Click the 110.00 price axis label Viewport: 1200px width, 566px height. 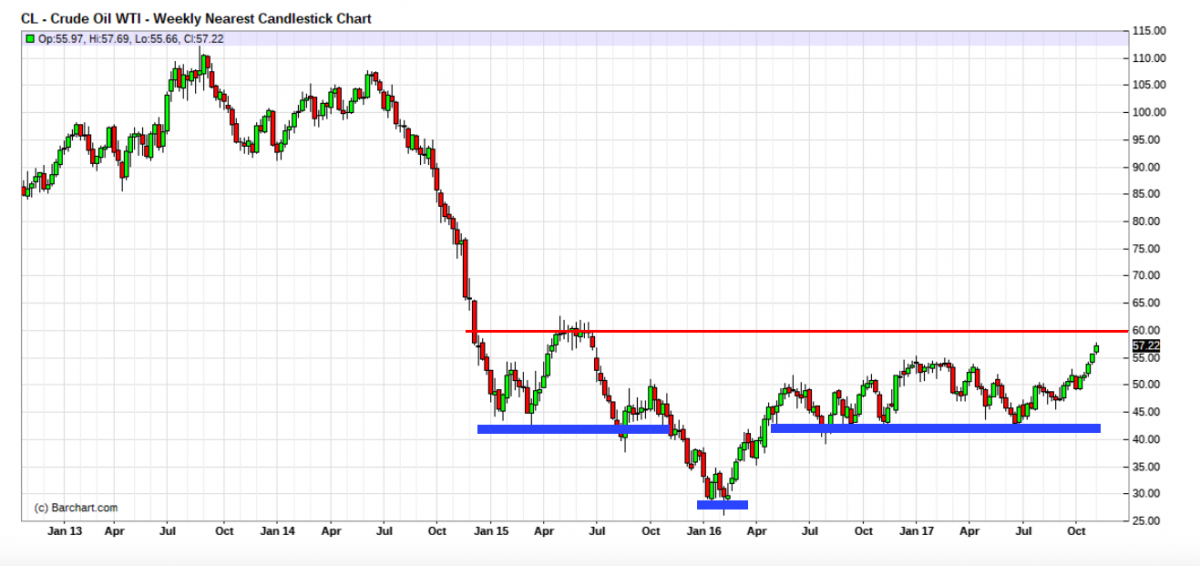point(1148,58)
